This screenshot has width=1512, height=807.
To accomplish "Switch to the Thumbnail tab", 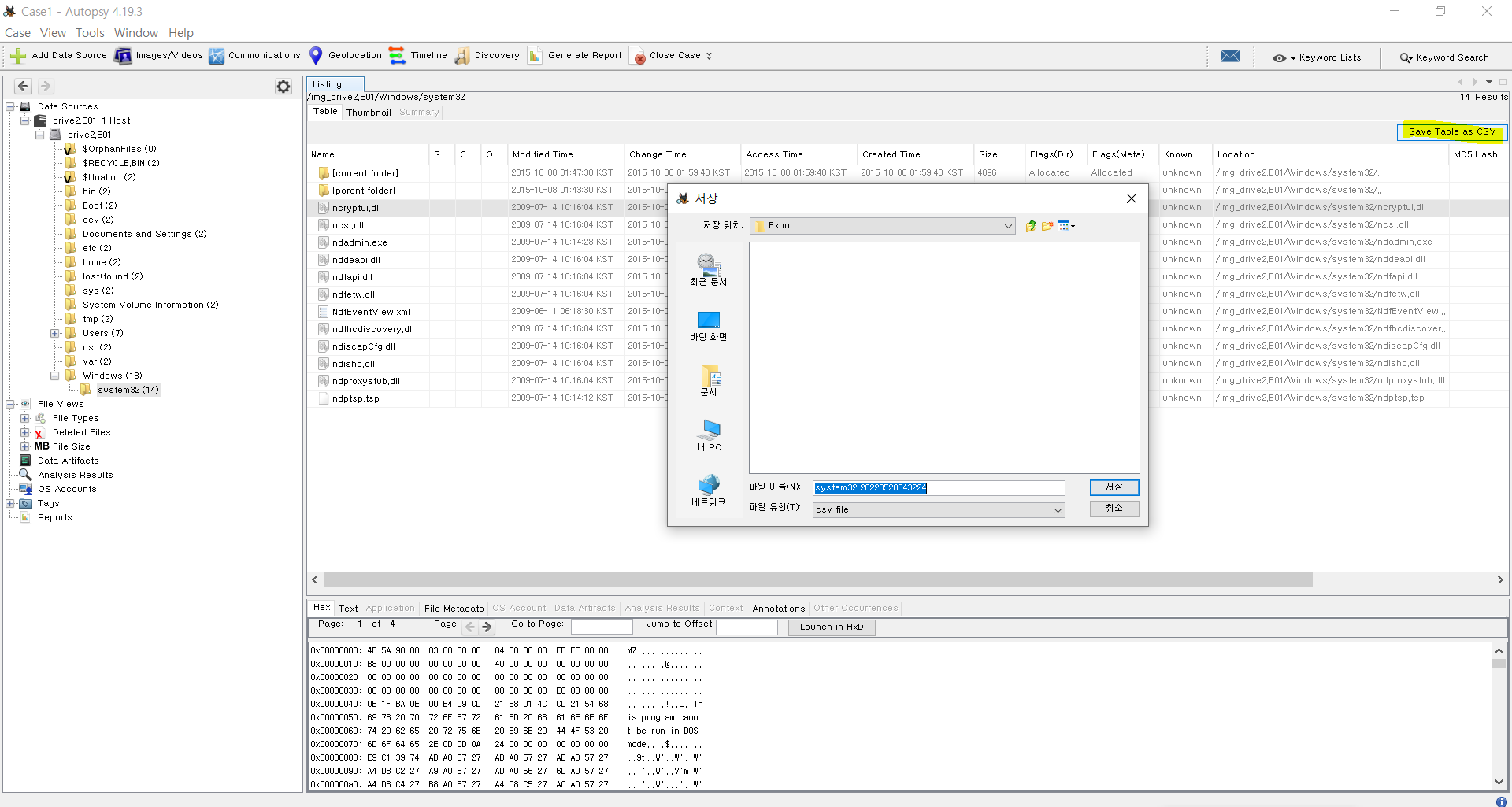I will pyautogui.click(x=369, y=113).
